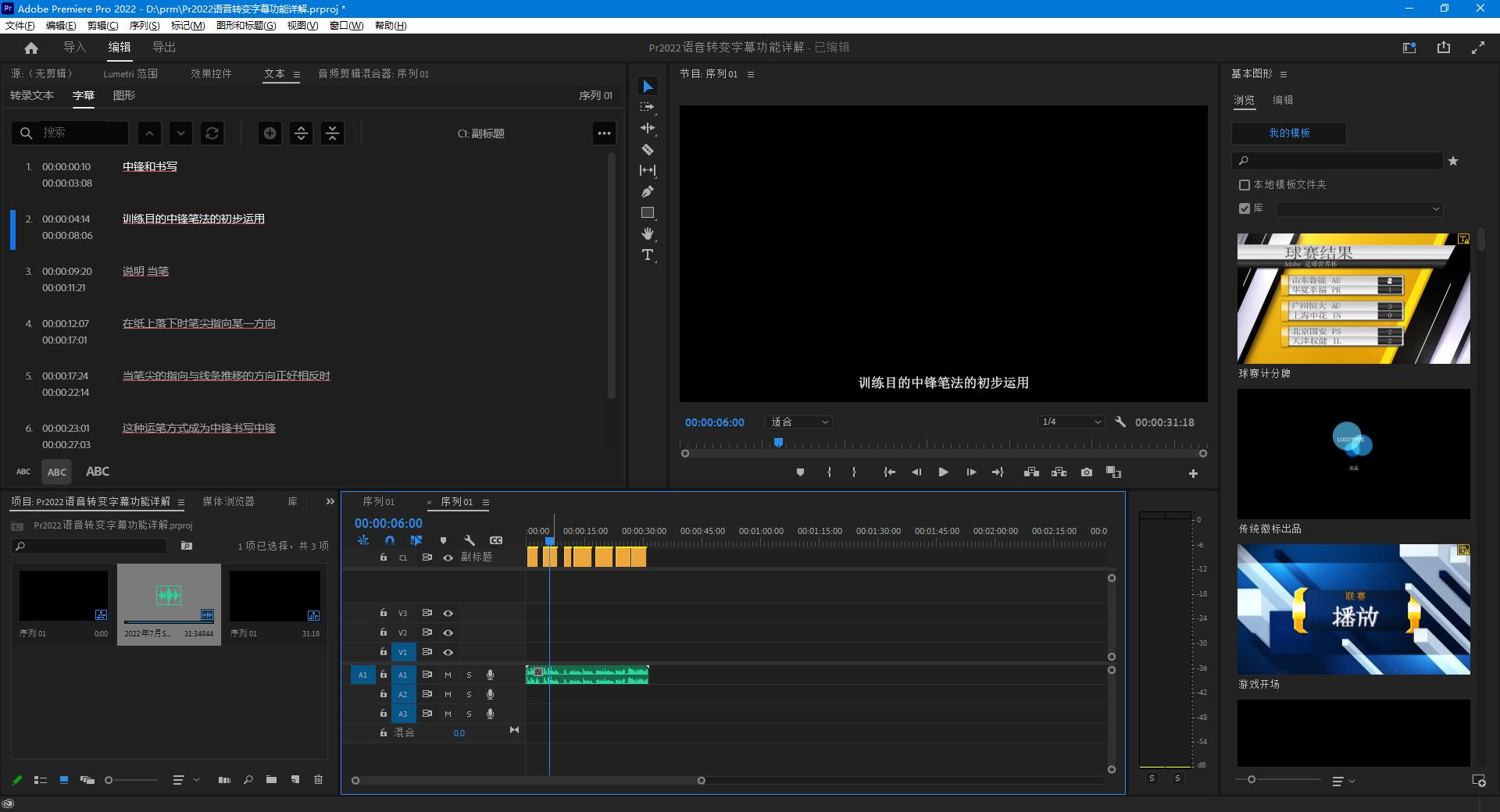Open the Text panel hamburger menu
Image resolution: width=1500 pixels, height=812 pixels.
(x=297, y=74)
